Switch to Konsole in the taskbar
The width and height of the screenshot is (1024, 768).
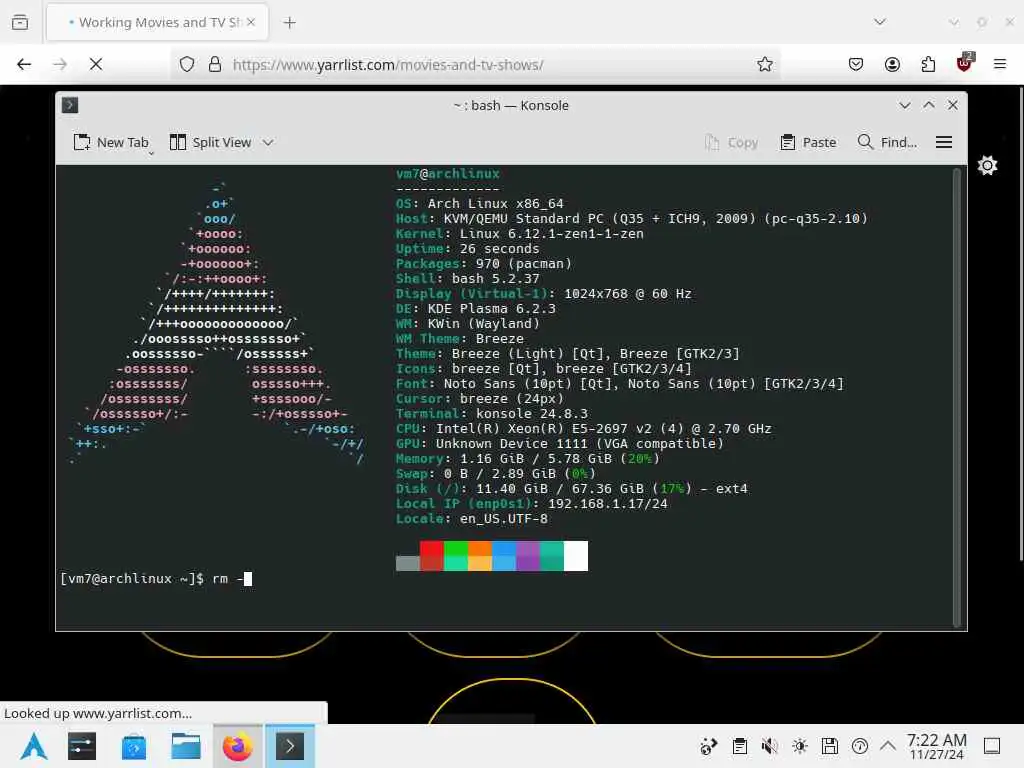pos(290,746)
